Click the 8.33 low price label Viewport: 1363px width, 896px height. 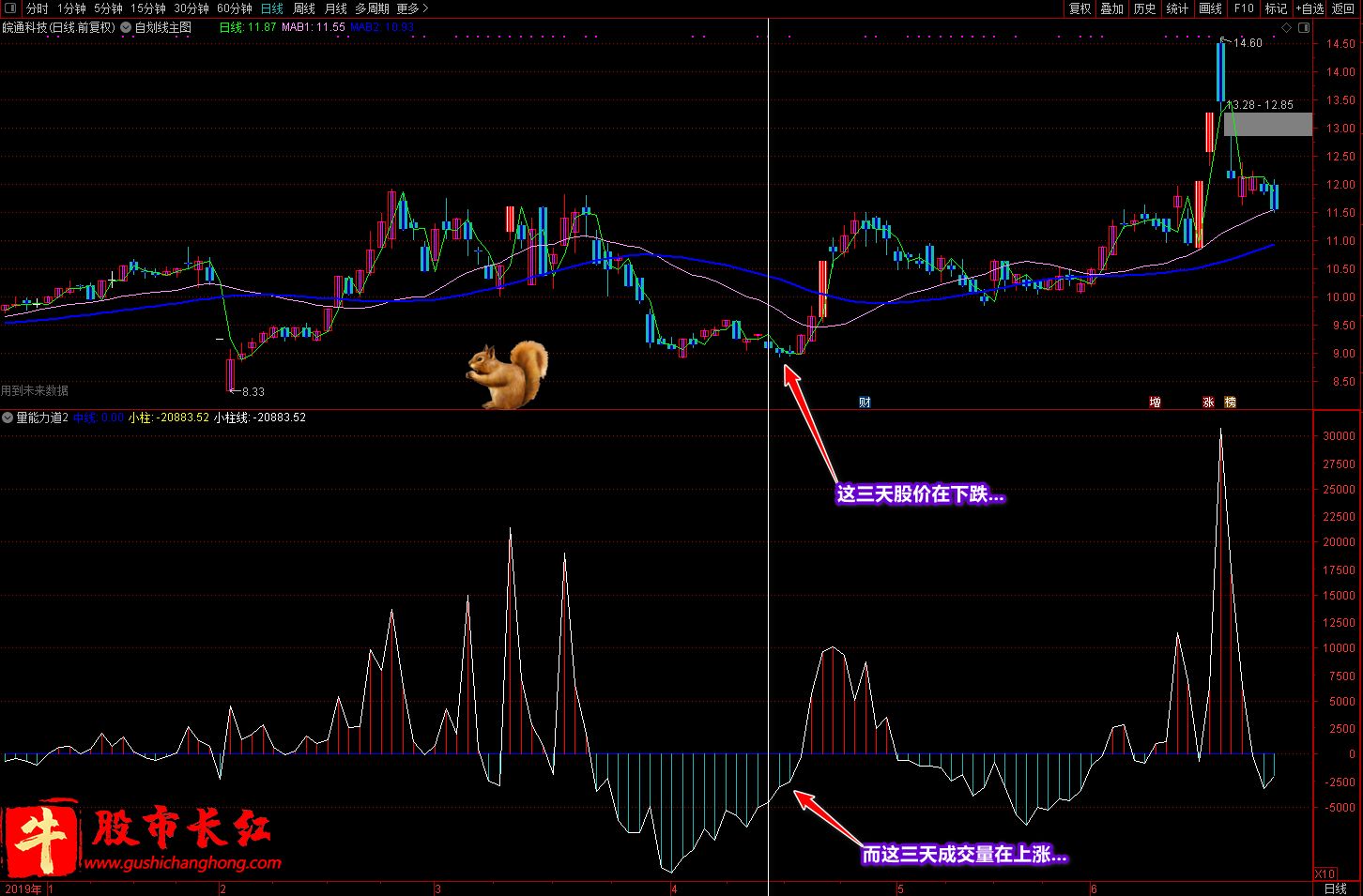pyautogui.click(x=253, y=392)
